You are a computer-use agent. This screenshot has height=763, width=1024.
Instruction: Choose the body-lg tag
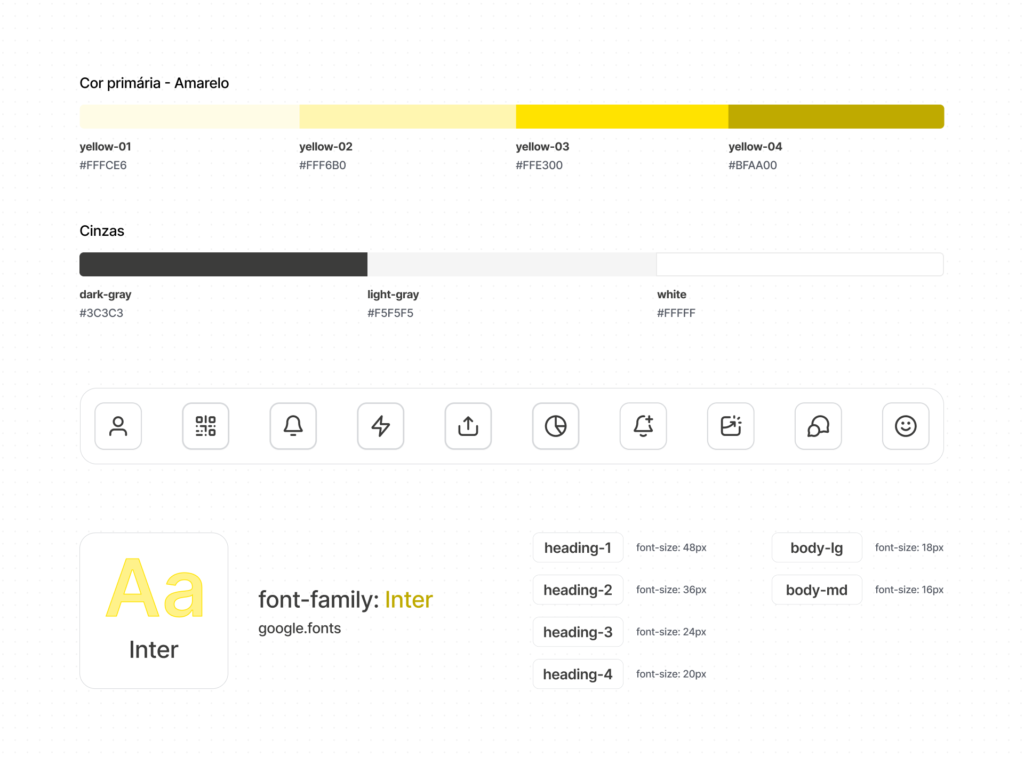coord(816,548)
